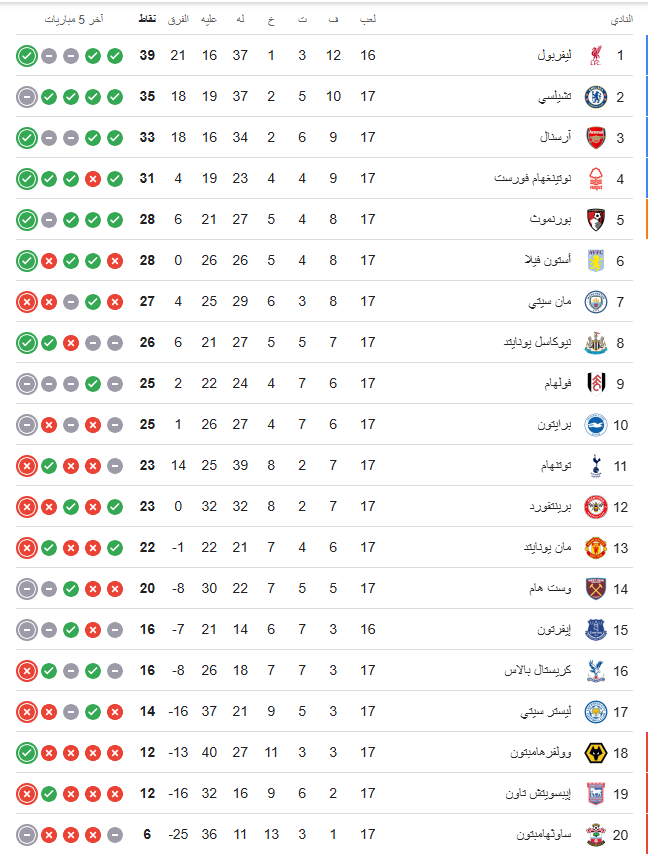The image size is (648, 866).
Task: Select the Southampton club crest
Action: 595,835
